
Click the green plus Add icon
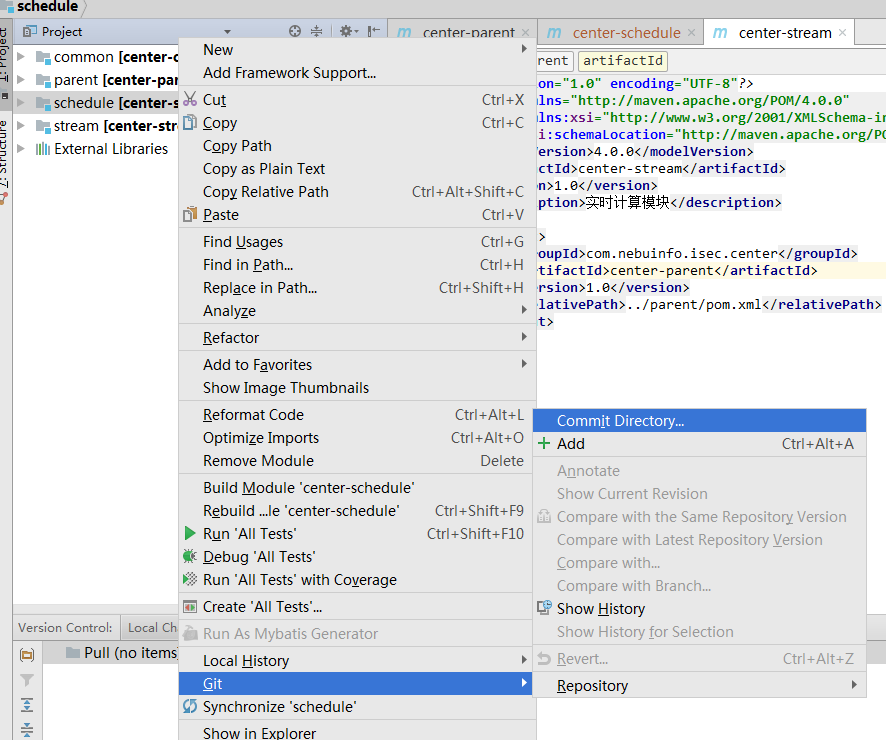(x=544, y=443)
